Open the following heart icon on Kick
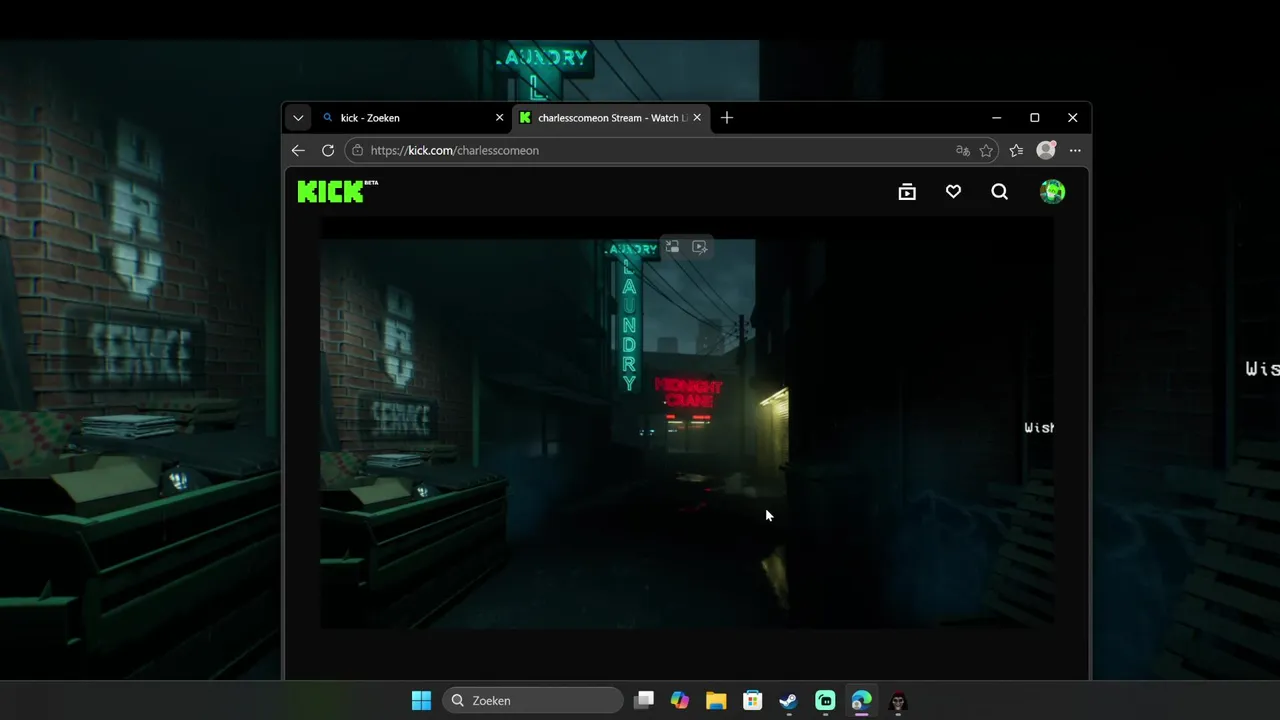Viewport: 1280px width, 720px height. (x=953, y=192)
